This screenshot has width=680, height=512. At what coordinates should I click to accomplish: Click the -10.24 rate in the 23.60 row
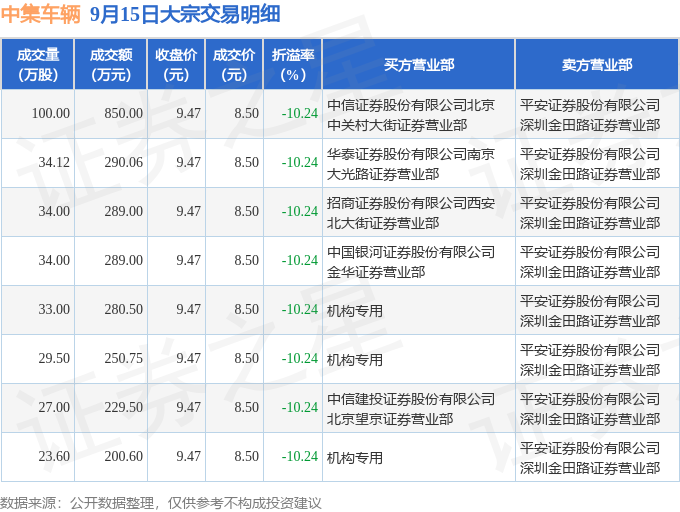pos(300,457)
